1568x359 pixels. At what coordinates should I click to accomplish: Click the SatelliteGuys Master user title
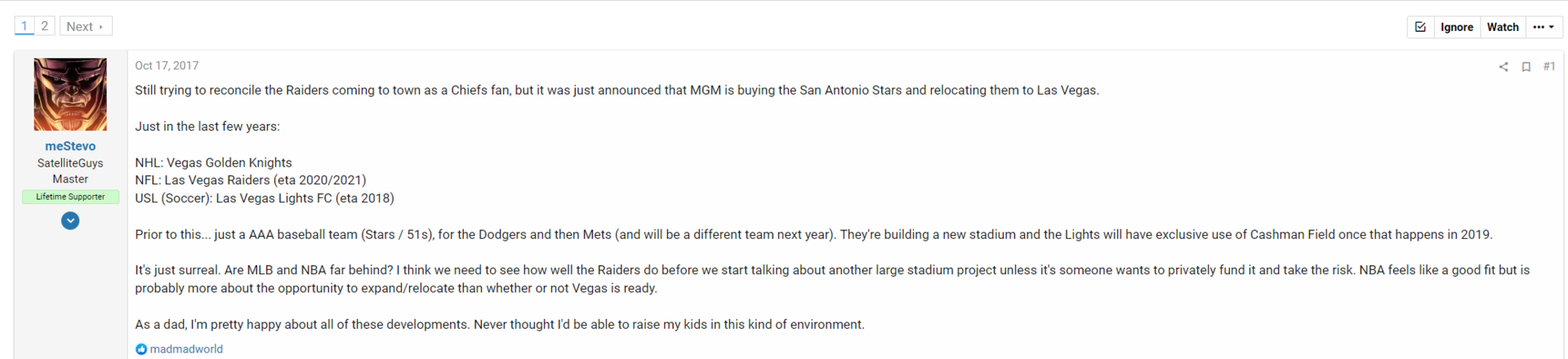tap(70, 171)
